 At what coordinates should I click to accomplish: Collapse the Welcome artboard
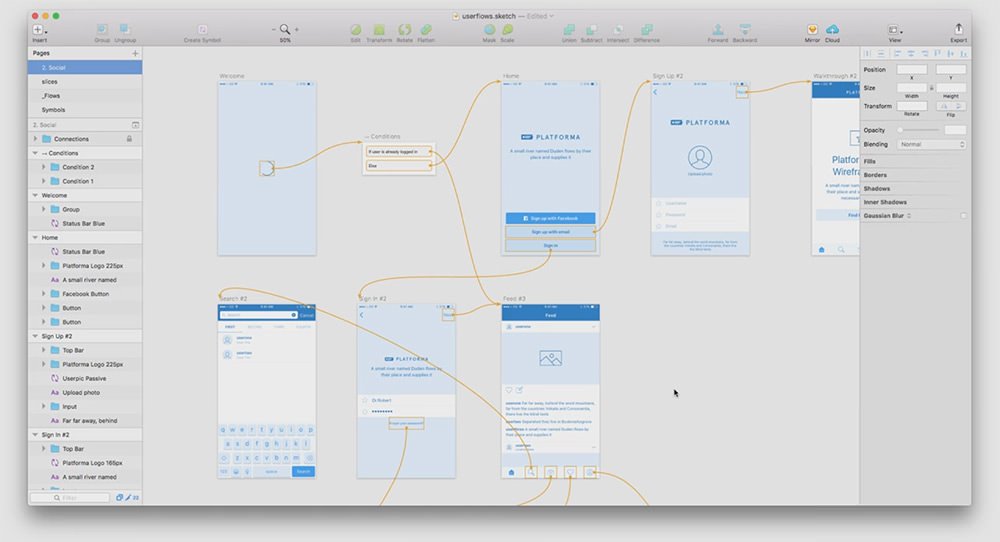pos(35,195)
